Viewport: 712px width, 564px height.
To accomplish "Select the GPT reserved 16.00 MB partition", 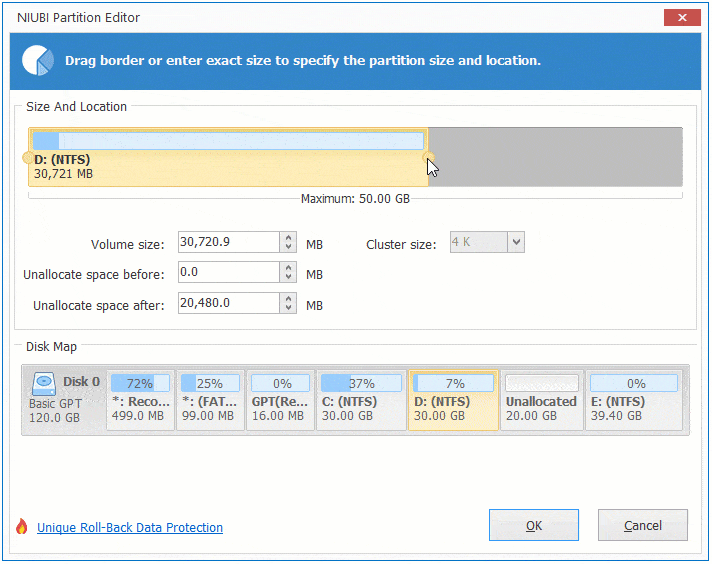I will coord(279,400).
